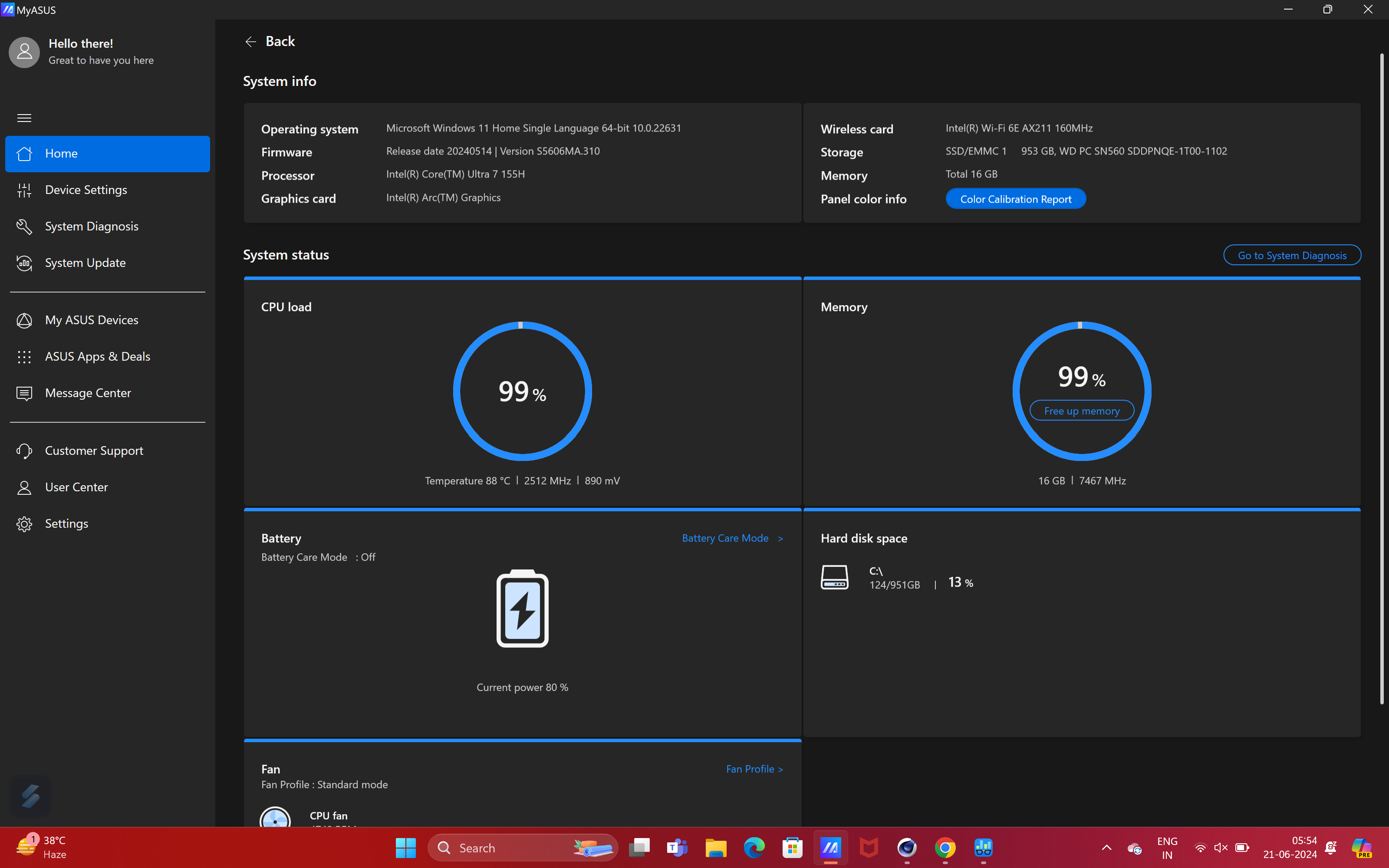1389x868 pixels.
Task: Expand Battery Care Mode link
Action: 732,538
